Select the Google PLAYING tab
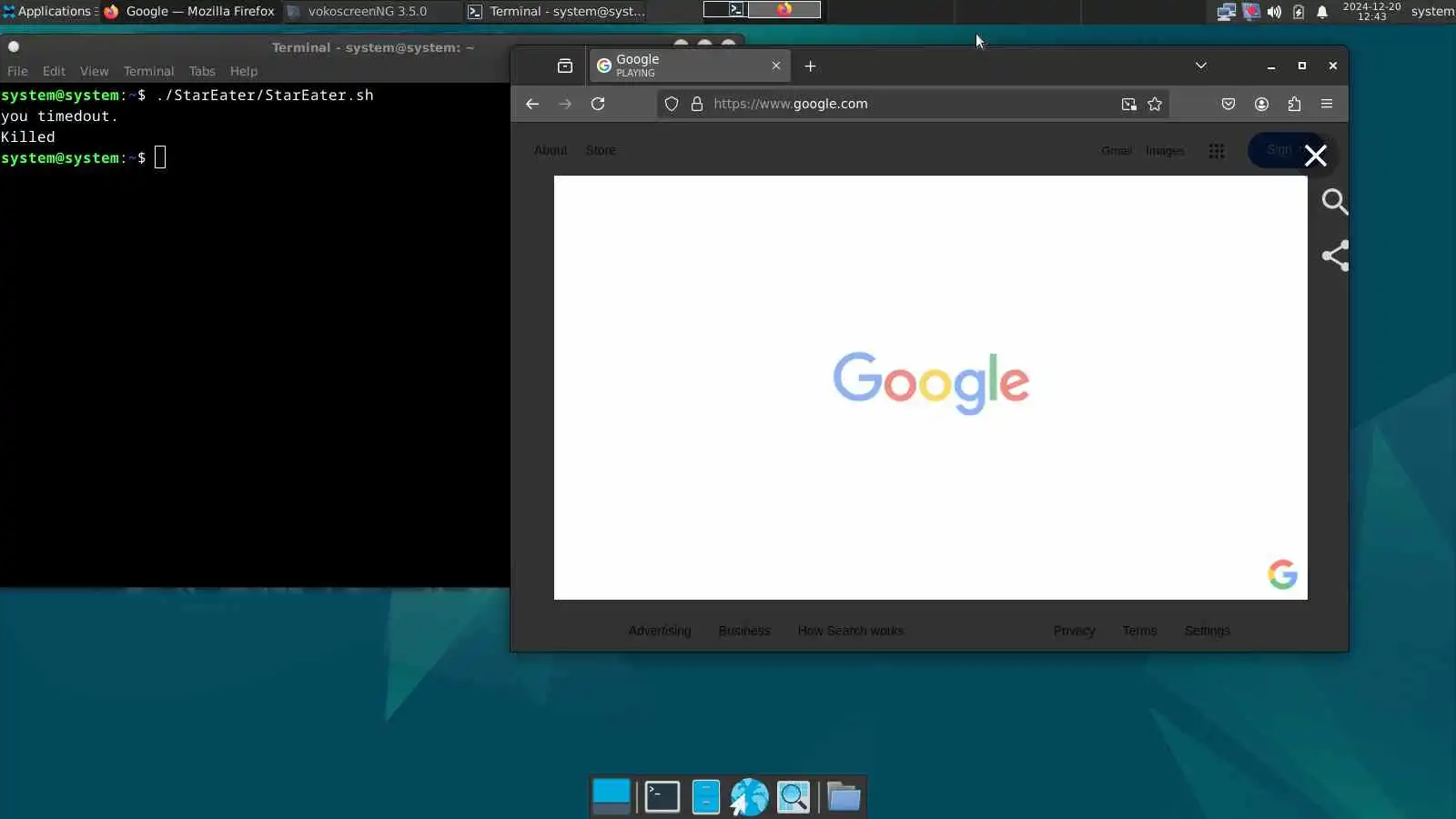The image size is (1456, 819). tap(690, 66)
